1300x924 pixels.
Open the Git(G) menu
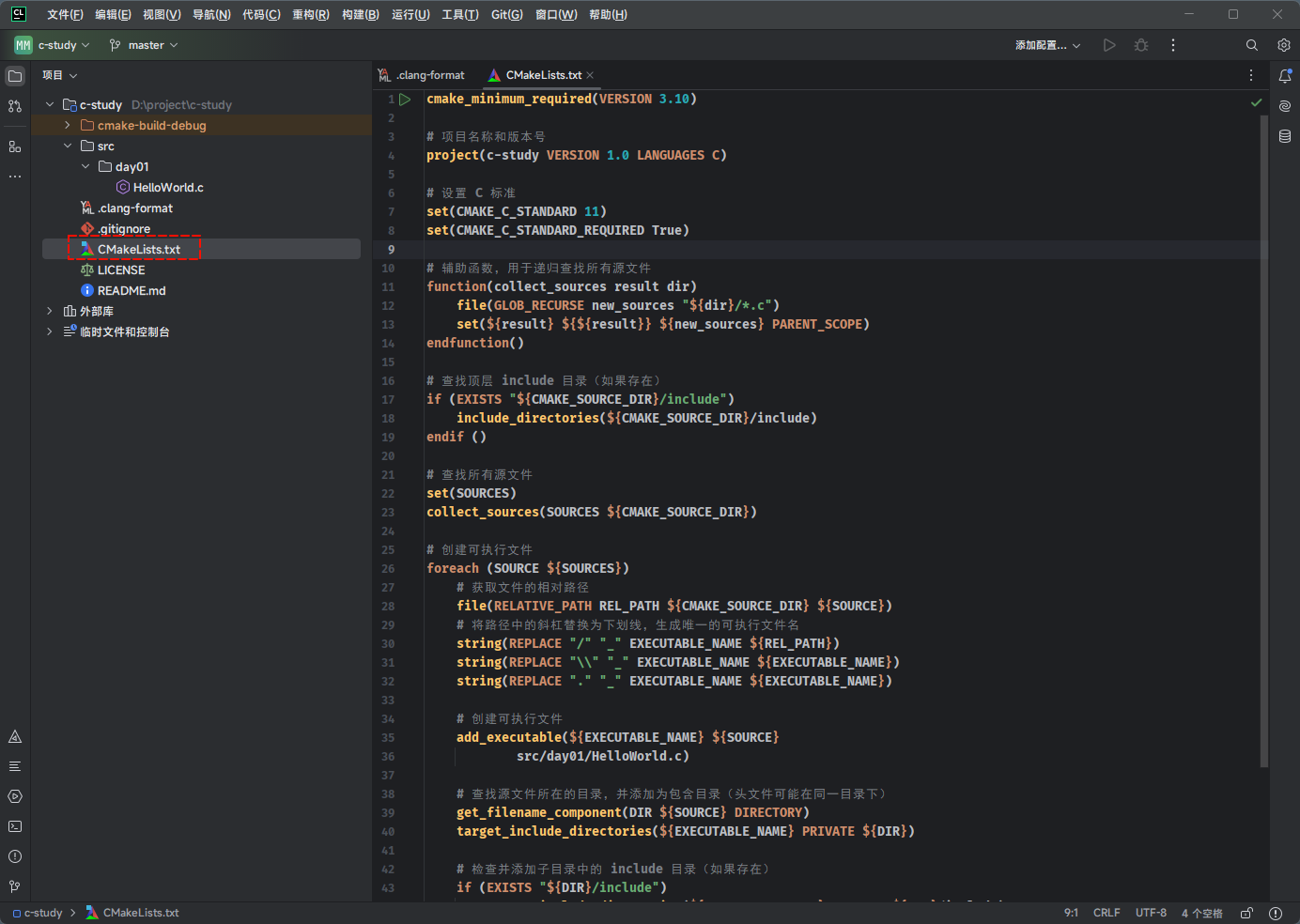(506, 14)
